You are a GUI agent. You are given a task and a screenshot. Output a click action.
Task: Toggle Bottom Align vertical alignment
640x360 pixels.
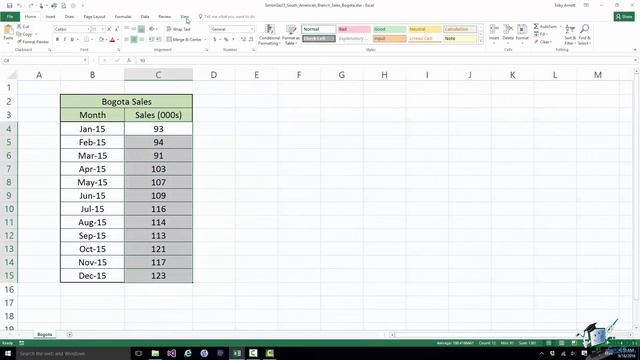[141, 29]
